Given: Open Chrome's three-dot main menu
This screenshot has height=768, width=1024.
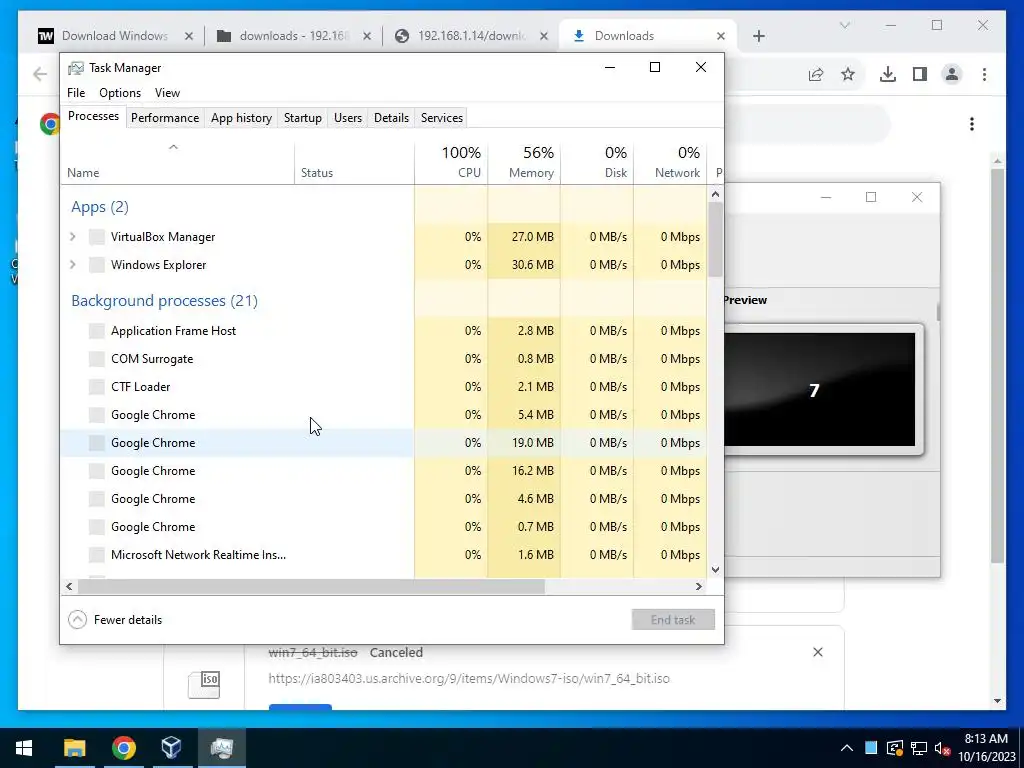Looking at the screenshot, I should (x=984, y=74).
